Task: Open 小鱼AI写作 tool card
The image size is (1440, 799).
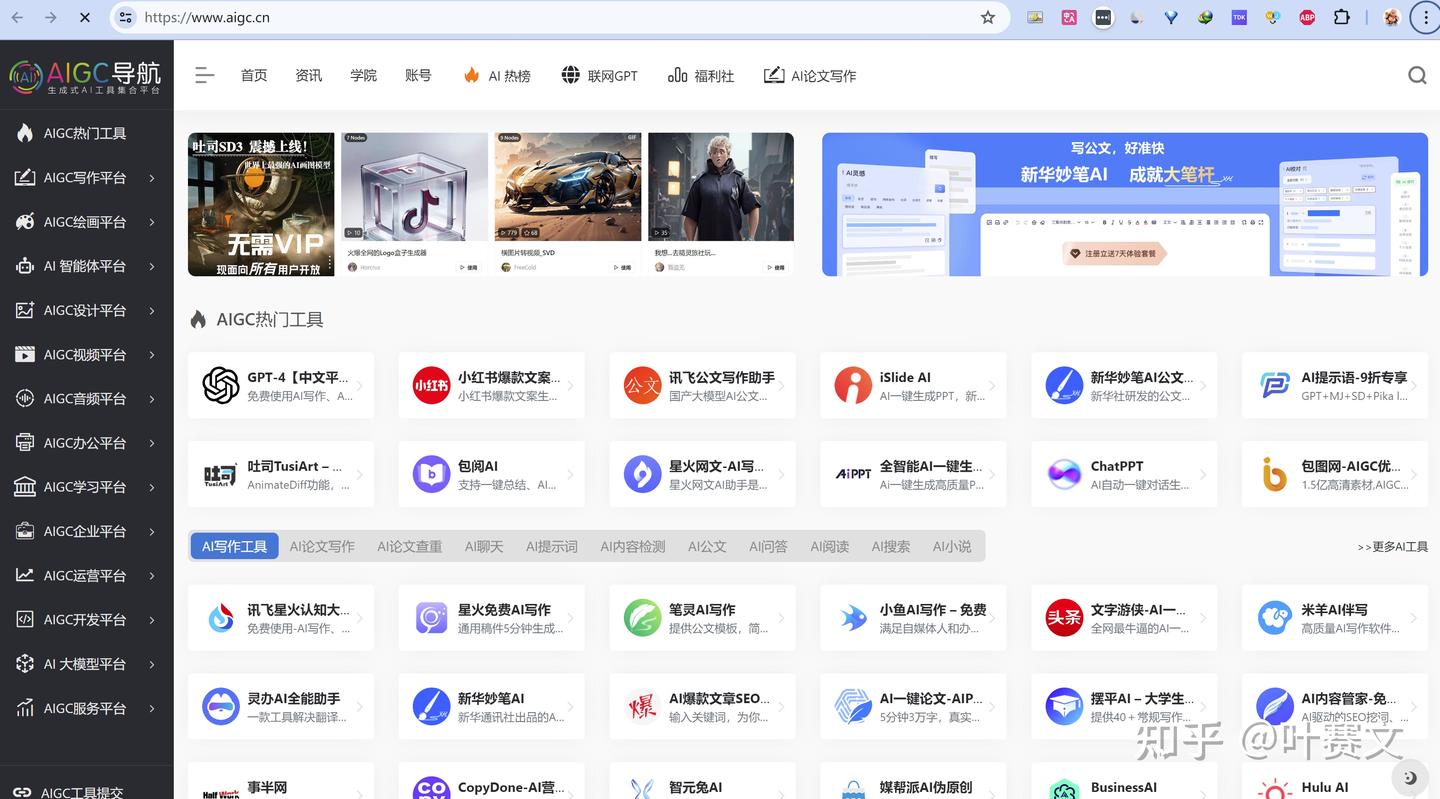Action: 913,618
